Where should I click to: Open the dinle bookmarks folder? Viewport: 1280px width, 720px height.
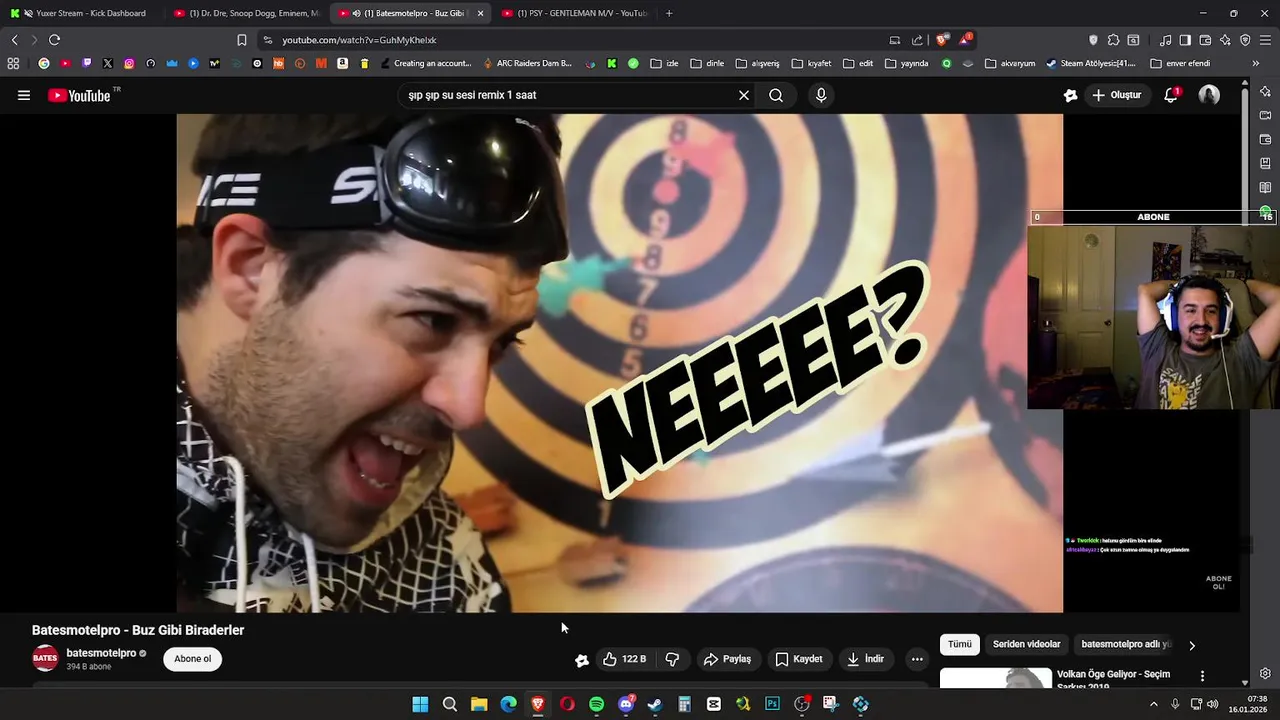pyautogui.click(x=707, y=63)
